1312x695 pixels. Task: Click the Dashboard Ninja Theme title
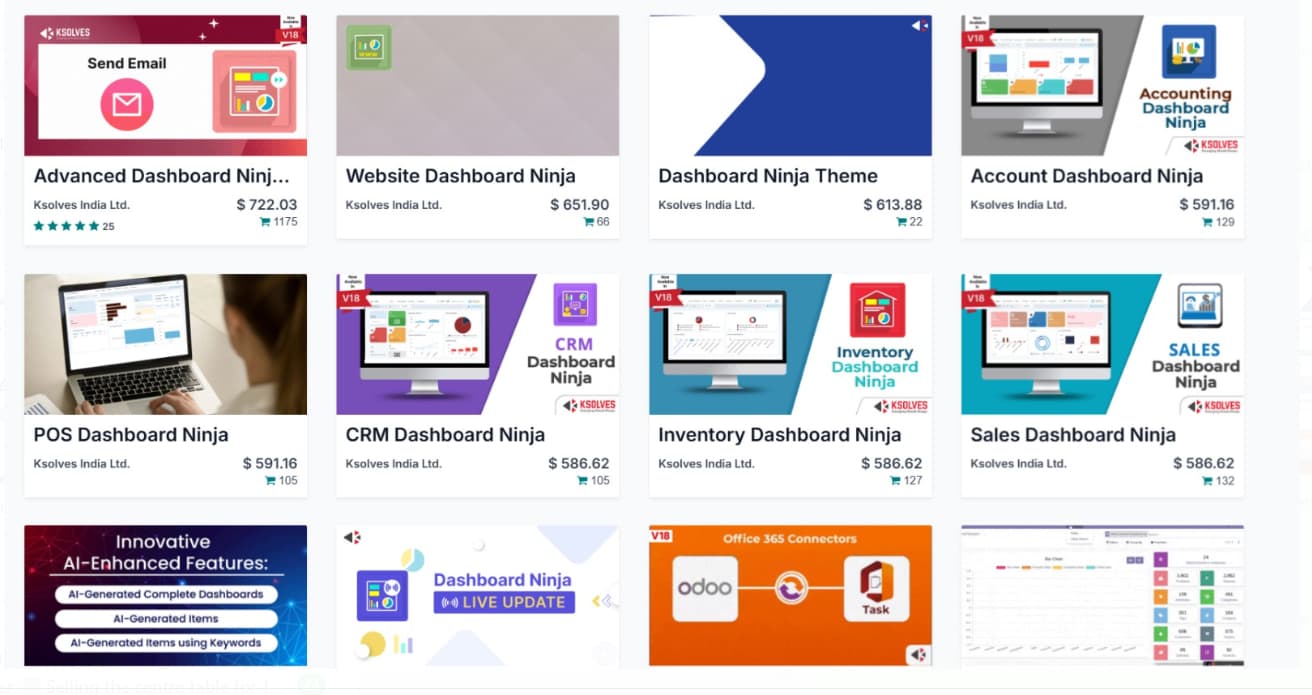point(768,176)
